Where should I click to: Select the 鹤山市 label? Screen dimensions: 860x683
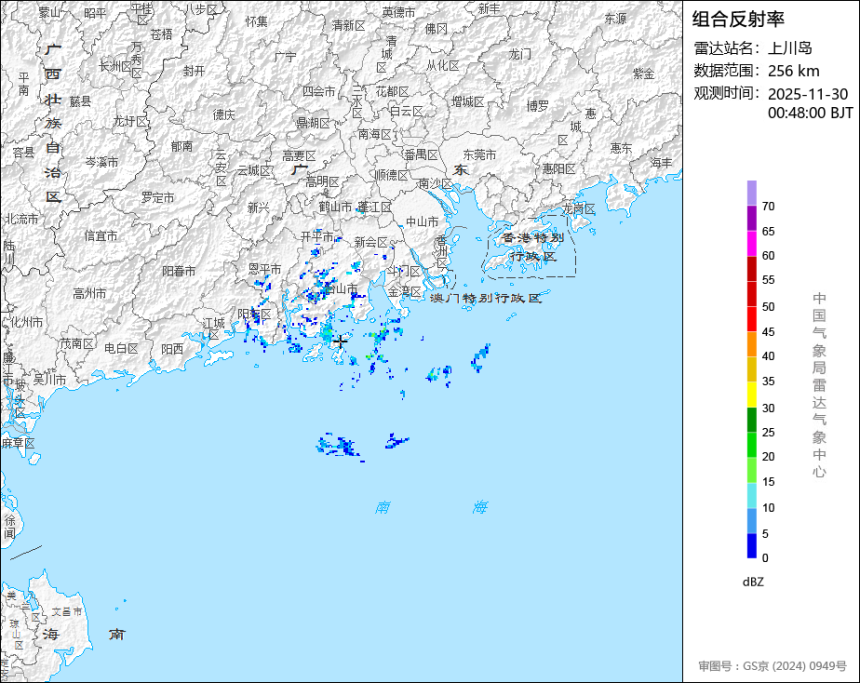(335, 207)
